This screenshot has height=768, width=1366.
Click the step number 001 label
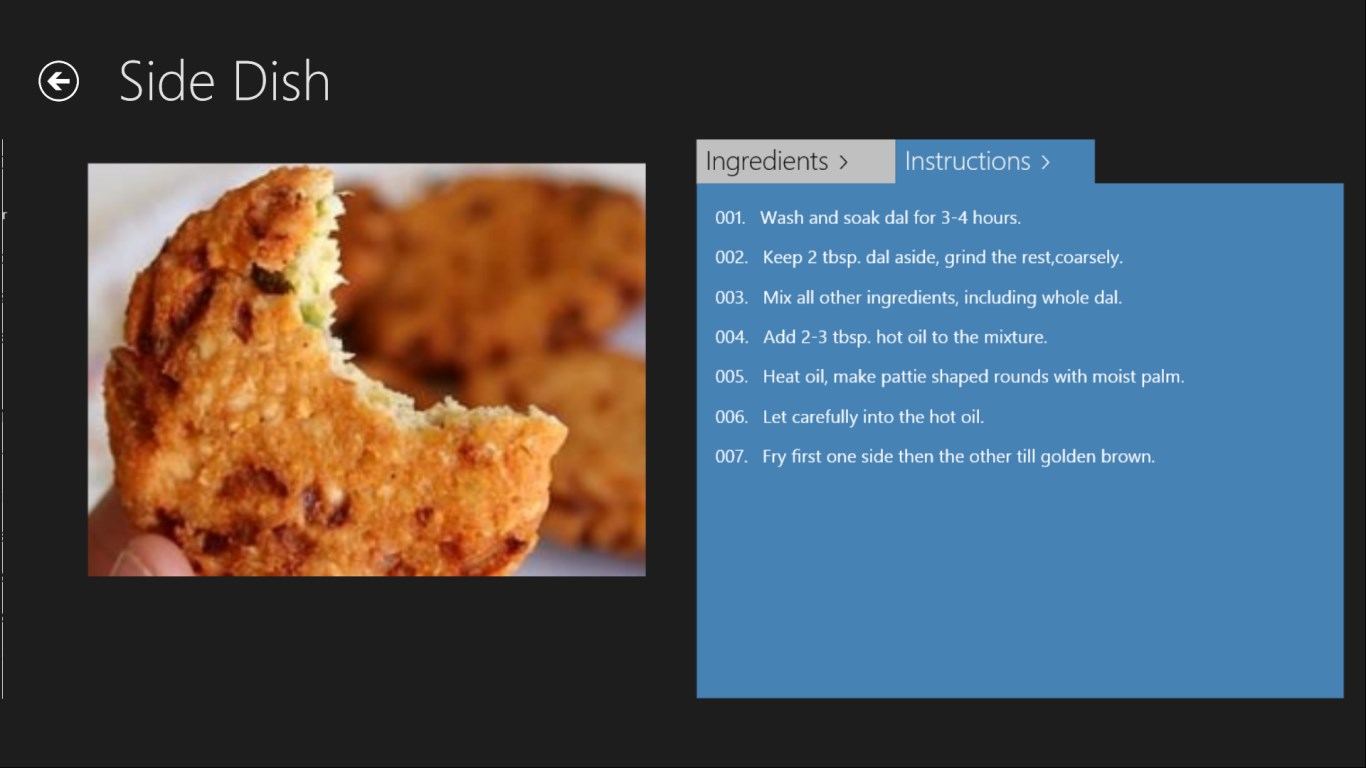(730, 217)
